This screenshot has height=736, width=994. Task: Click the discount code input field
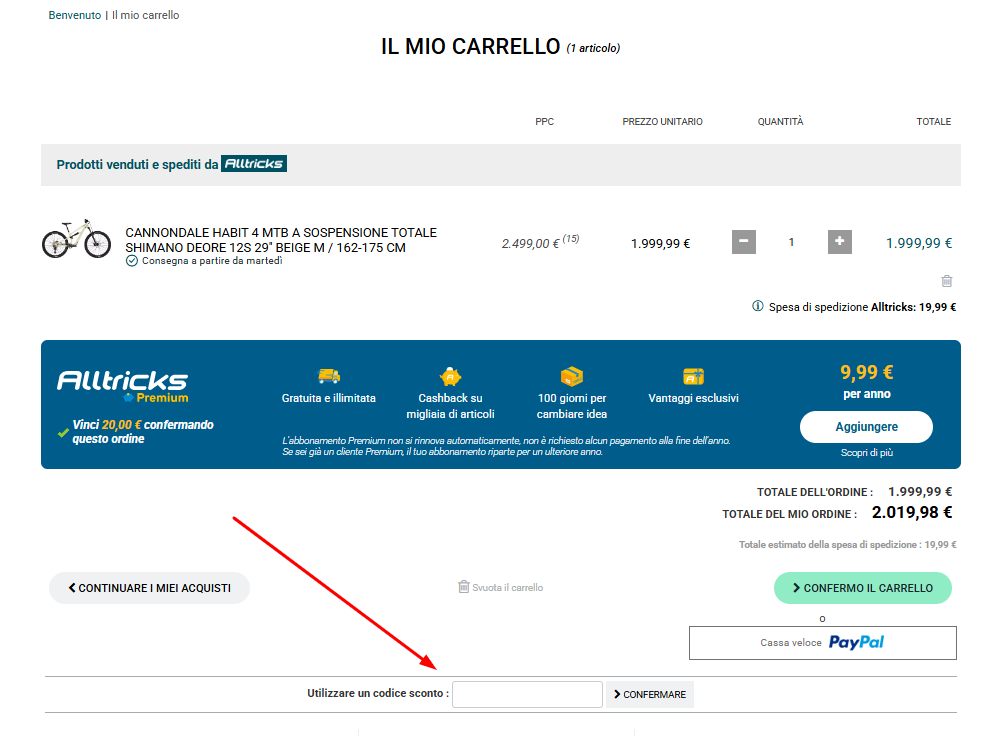pyautogui.click(x=527, y=694)
